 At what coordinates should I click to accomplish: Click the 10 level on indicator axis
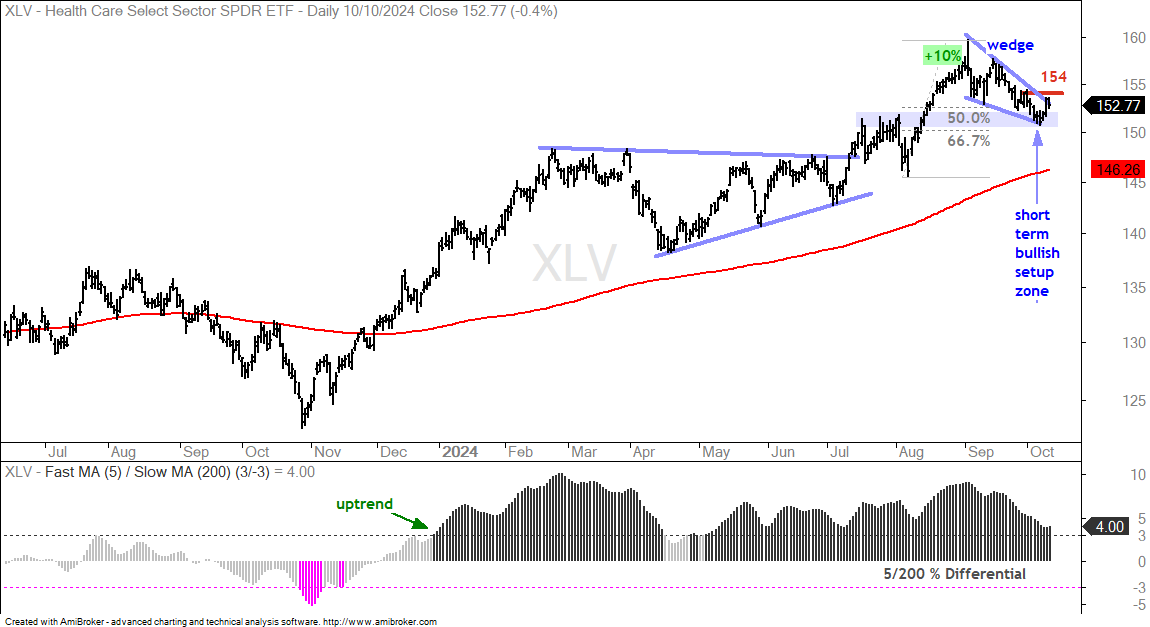[1138, 475]
